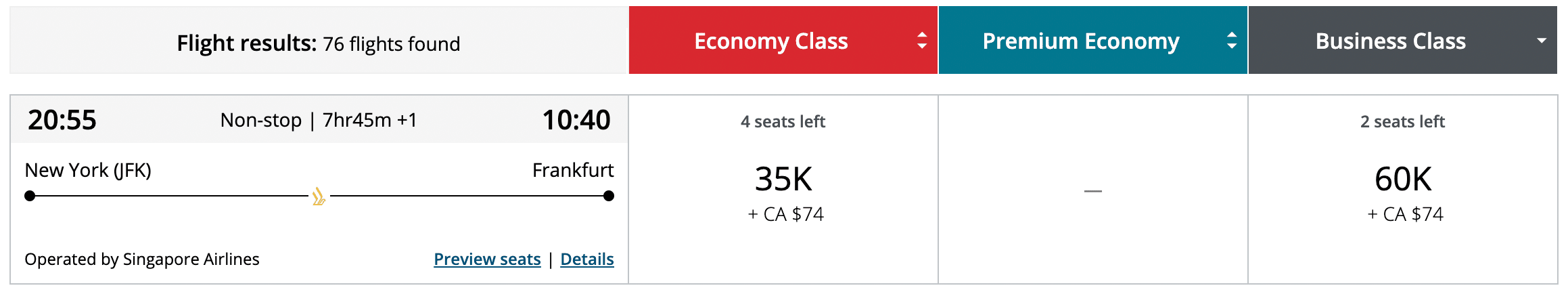The width and height of the screenshot is (1568, 290).
Task: Toggle the Economy Class sort arrows
Action: tap(921, 41)
